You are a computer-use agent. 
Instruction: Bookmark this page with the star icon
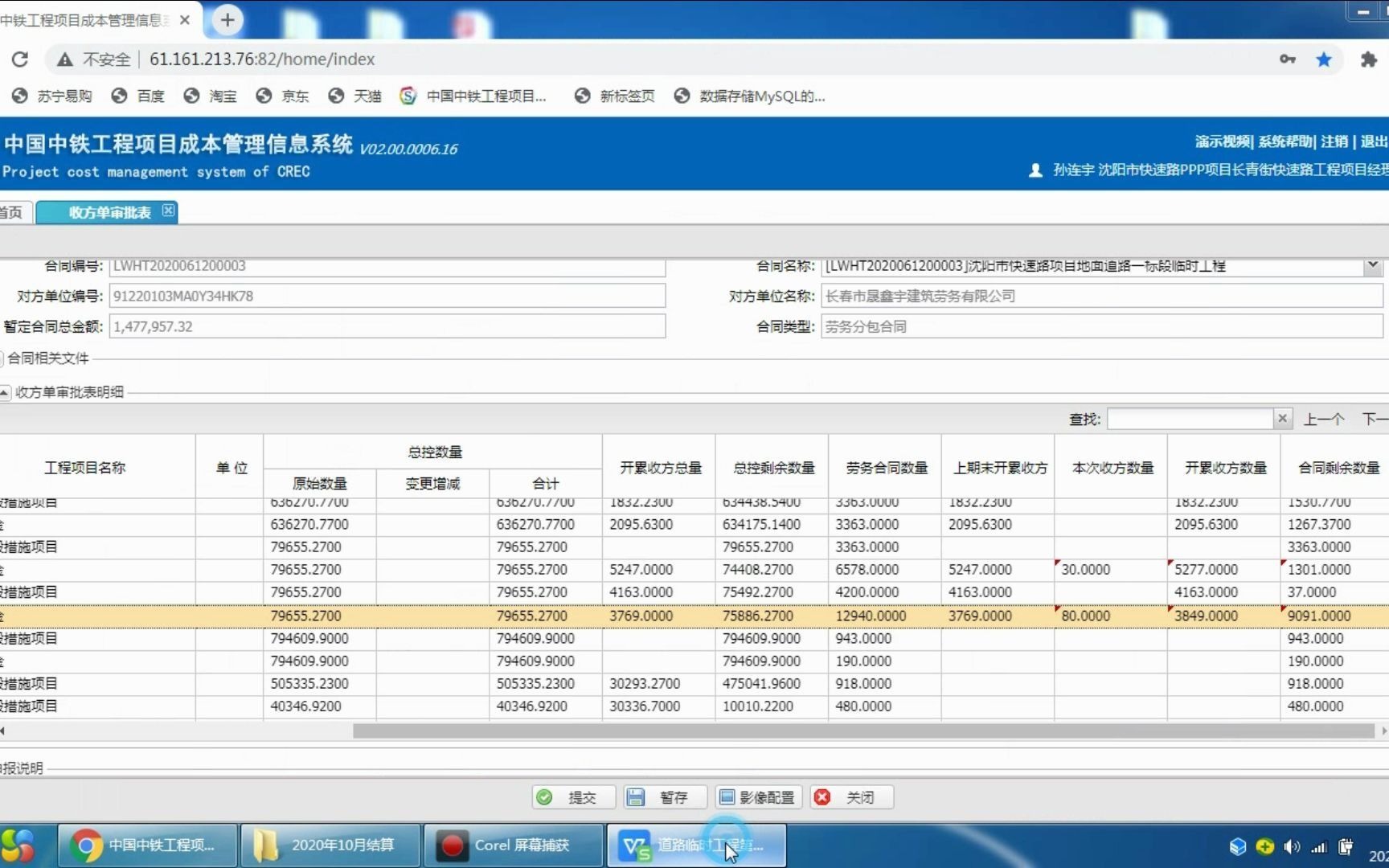point(1324,59)
